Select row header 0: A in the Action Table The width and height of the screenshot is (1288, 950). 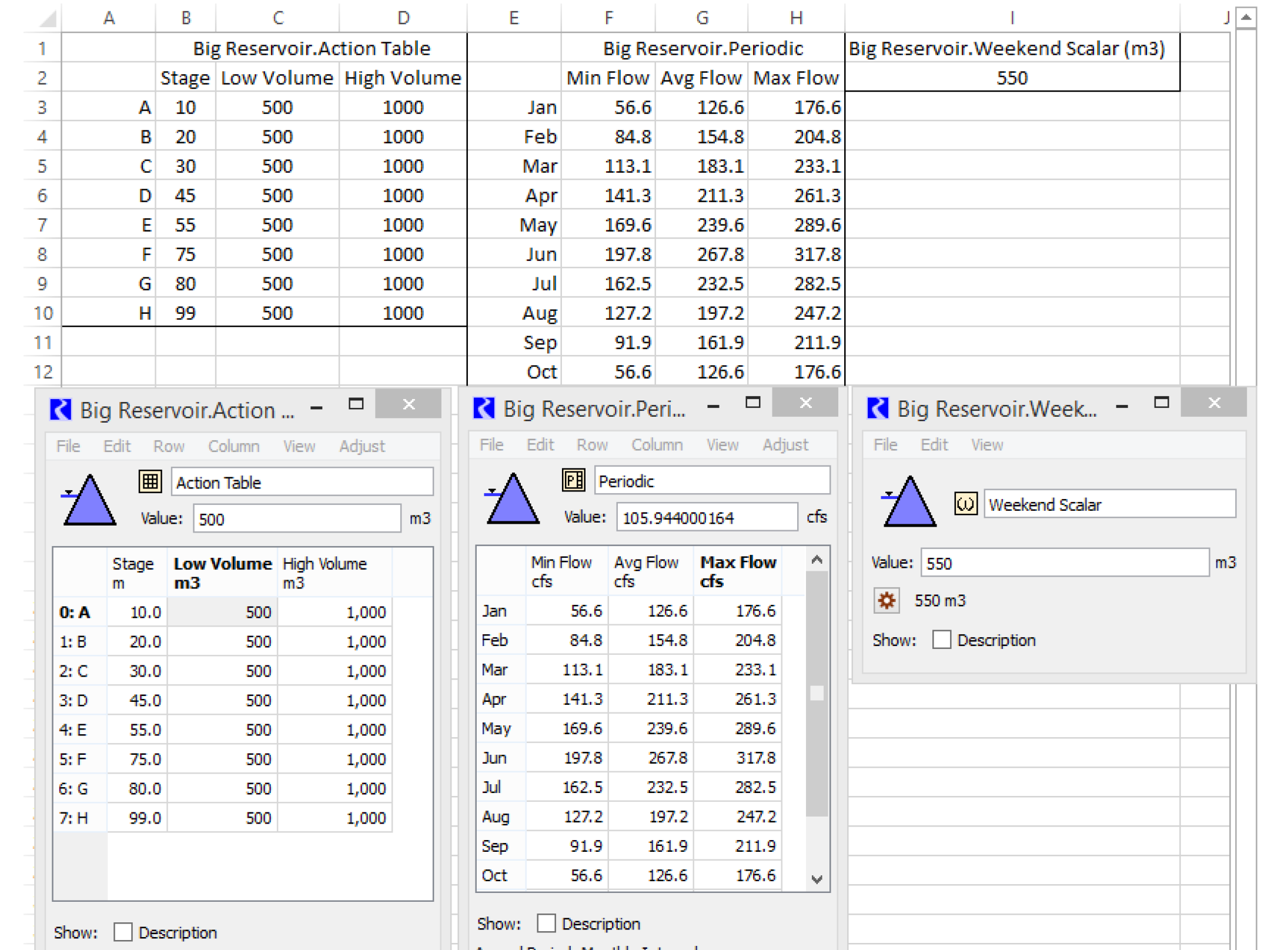click(x=75, y=612)
